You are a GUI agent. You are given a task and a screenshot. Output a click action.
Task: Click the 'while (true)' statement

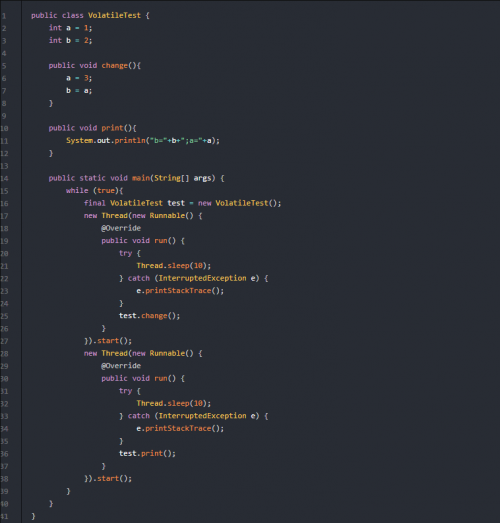coord(94,190)
